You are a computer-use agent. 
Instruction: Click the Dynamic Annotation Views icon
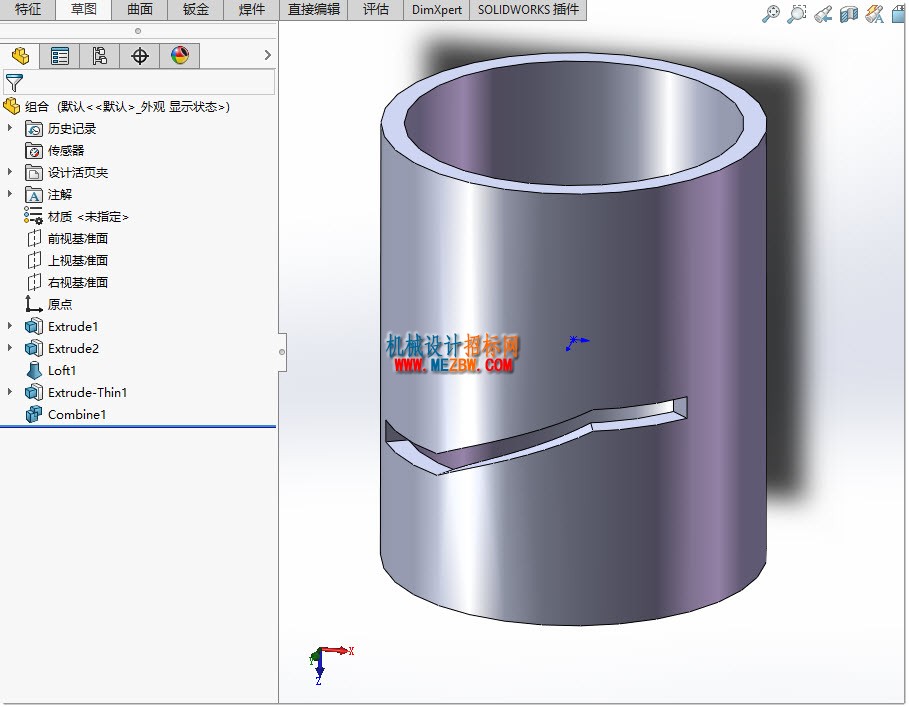(x=874, y=14)
